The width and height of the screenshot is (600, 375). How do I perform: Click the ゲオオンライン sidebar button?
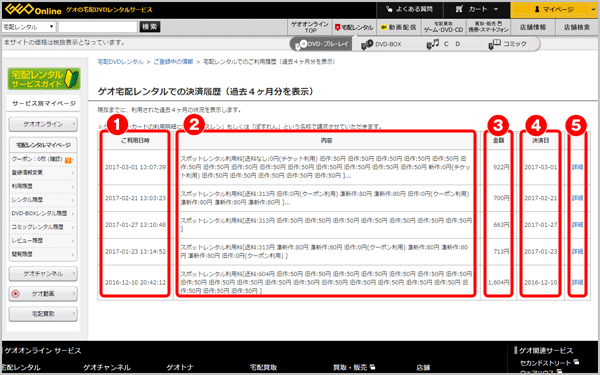[x=43, y=124]
